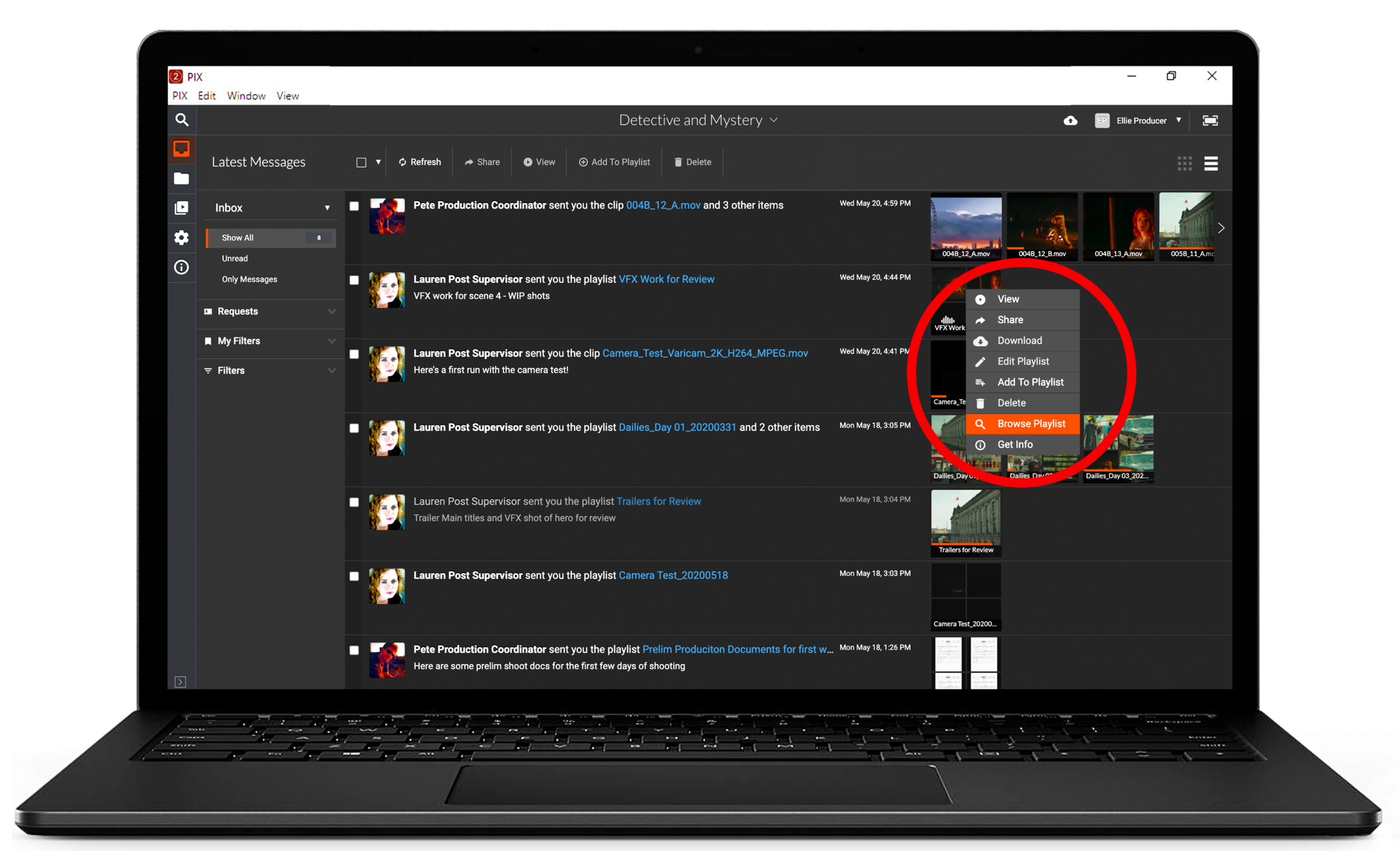Switch to list view layout

[1210, 164]
